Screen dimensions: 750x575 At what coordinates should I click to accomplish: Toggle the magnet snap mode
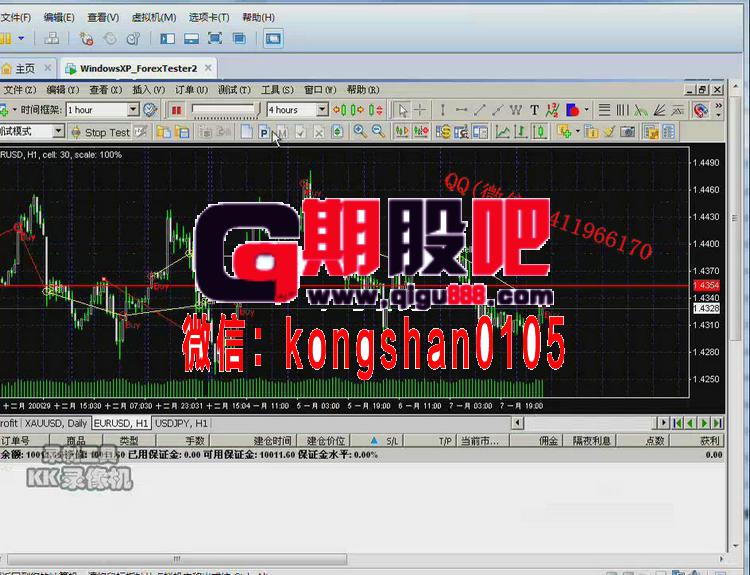[x=700, y=111]
